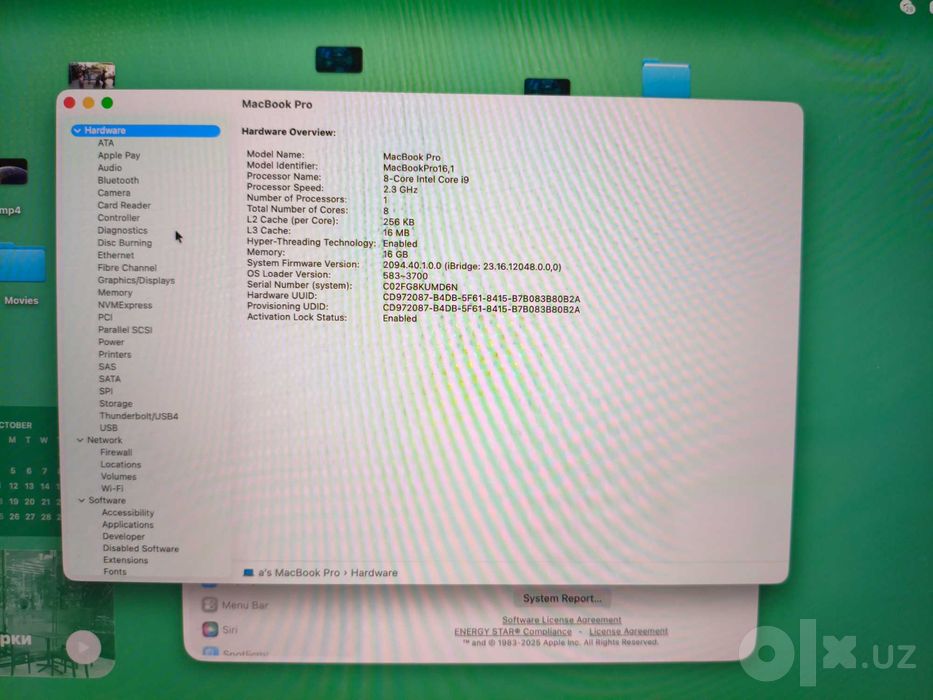Select Locations under Network
This screenshot has height=700, width=933.
point(121,464)
